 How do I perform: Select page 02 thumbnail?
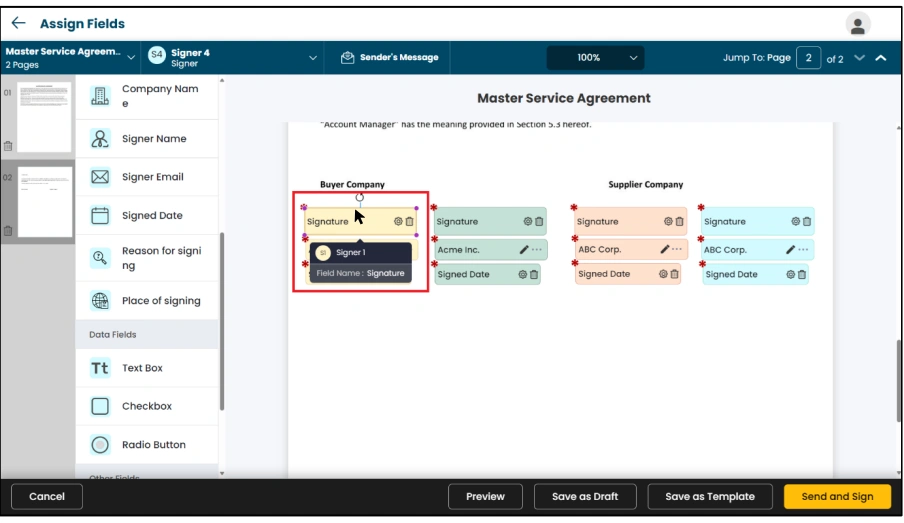tap(45, 202)
